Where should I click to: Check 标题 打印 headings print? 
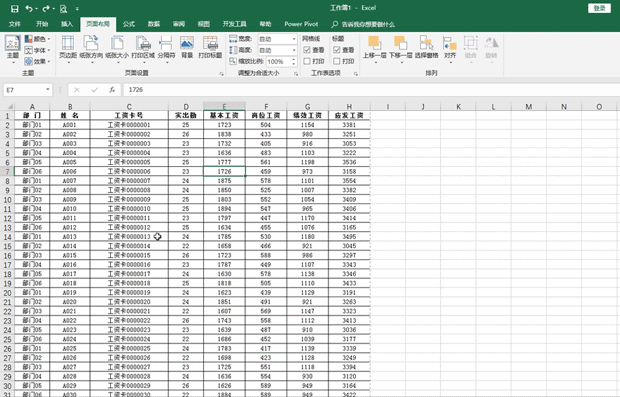coord(336,61)
